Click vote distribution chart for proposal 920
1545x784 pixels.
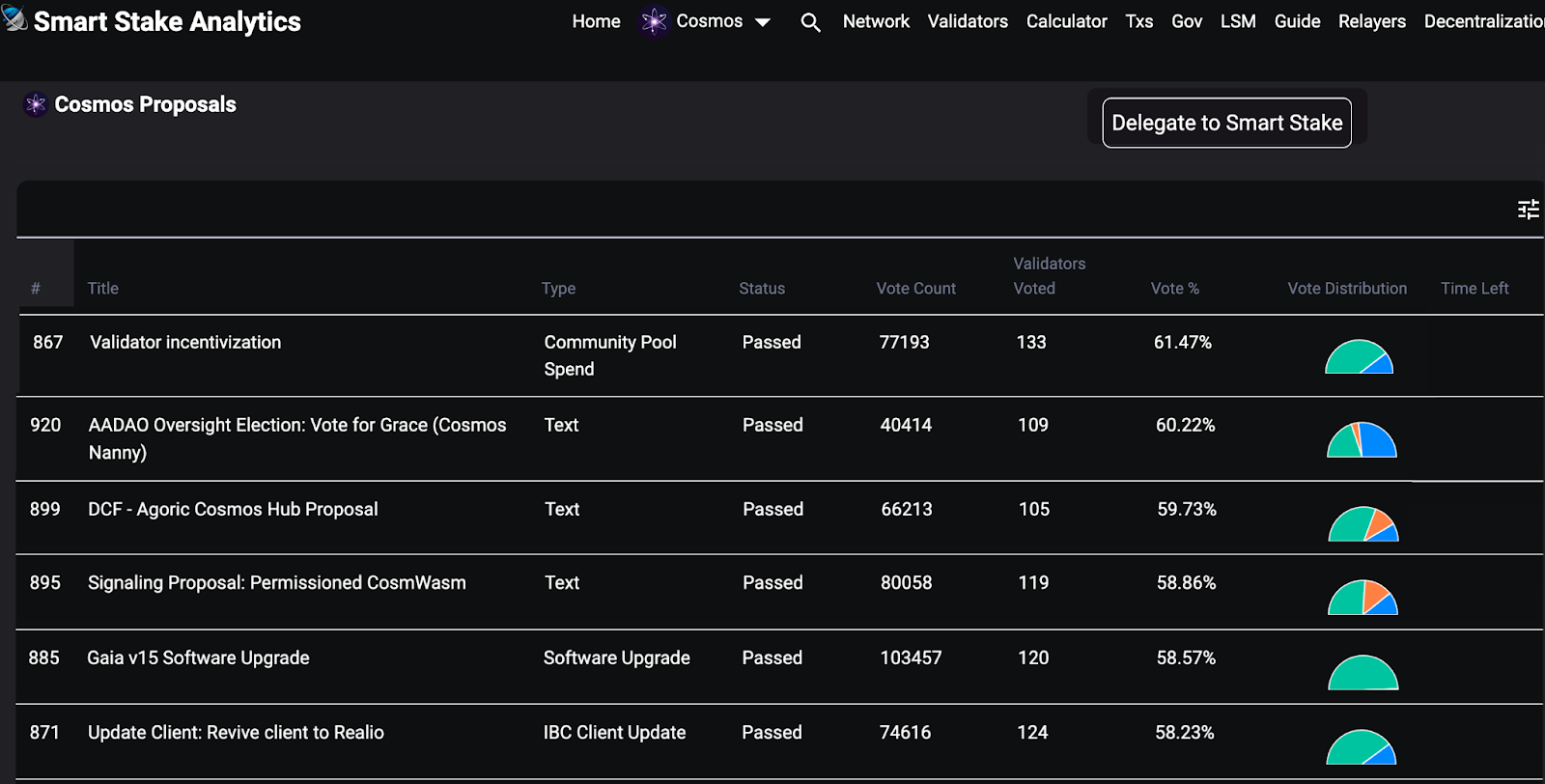point(1362,440)
